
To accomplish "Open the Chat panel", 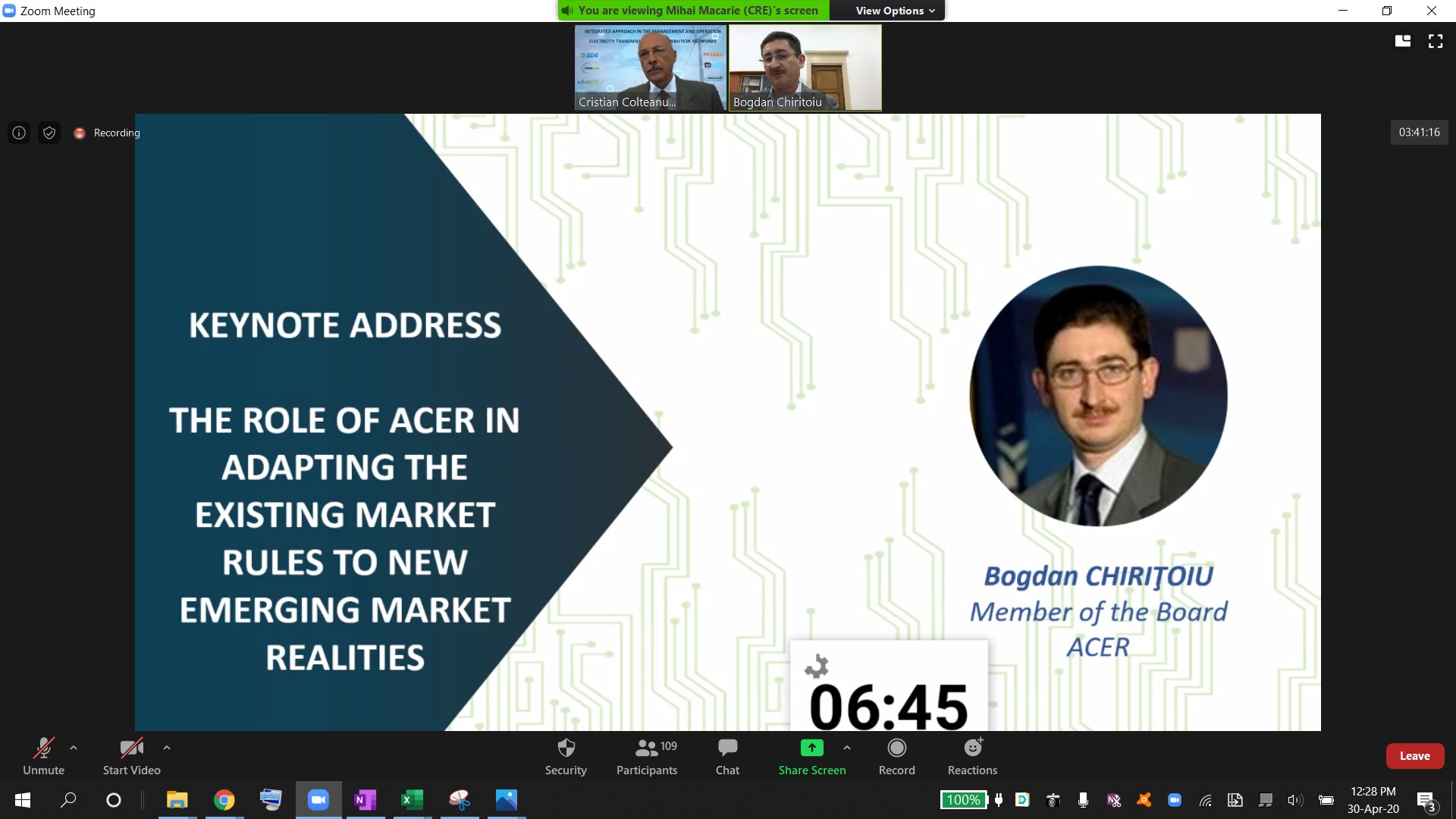I will point(727,756).
